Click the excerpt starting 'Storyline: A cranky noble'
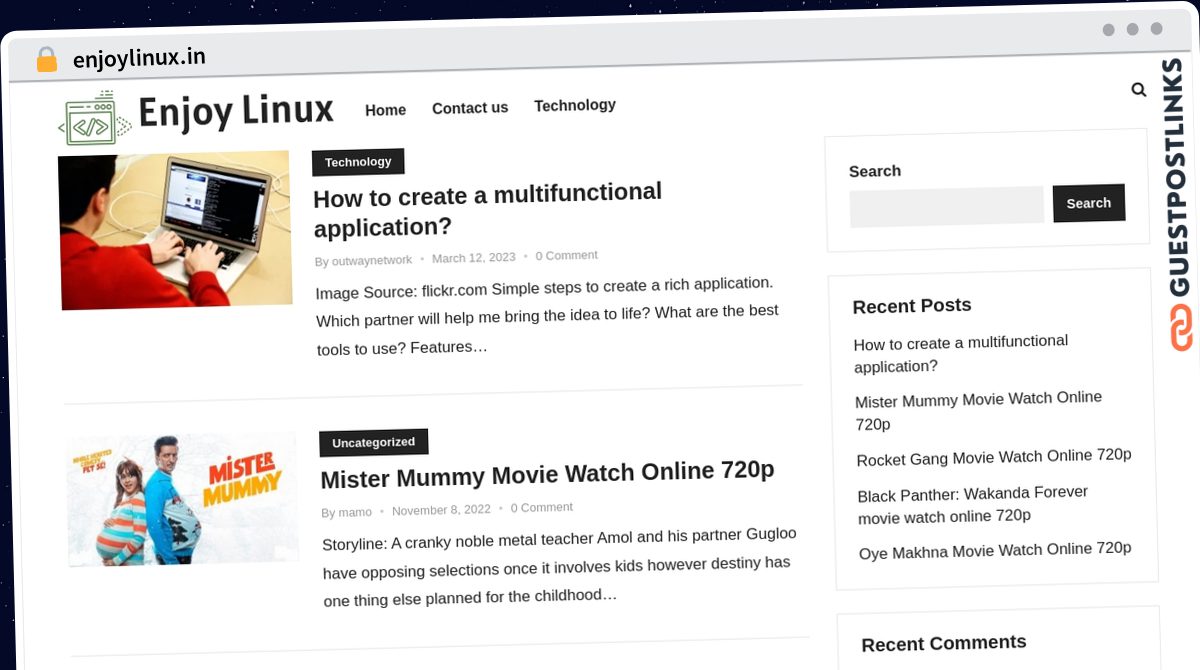The height and width of the screenshot is (670, 1200). coord(559,566)
